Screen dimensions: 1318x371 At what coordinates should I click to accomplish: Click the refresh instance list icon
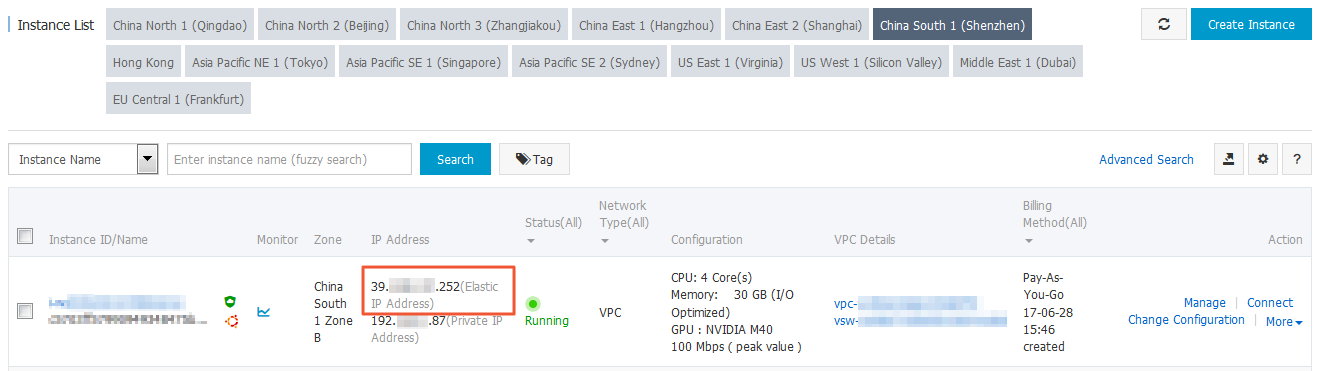(x=1164, y=25)
